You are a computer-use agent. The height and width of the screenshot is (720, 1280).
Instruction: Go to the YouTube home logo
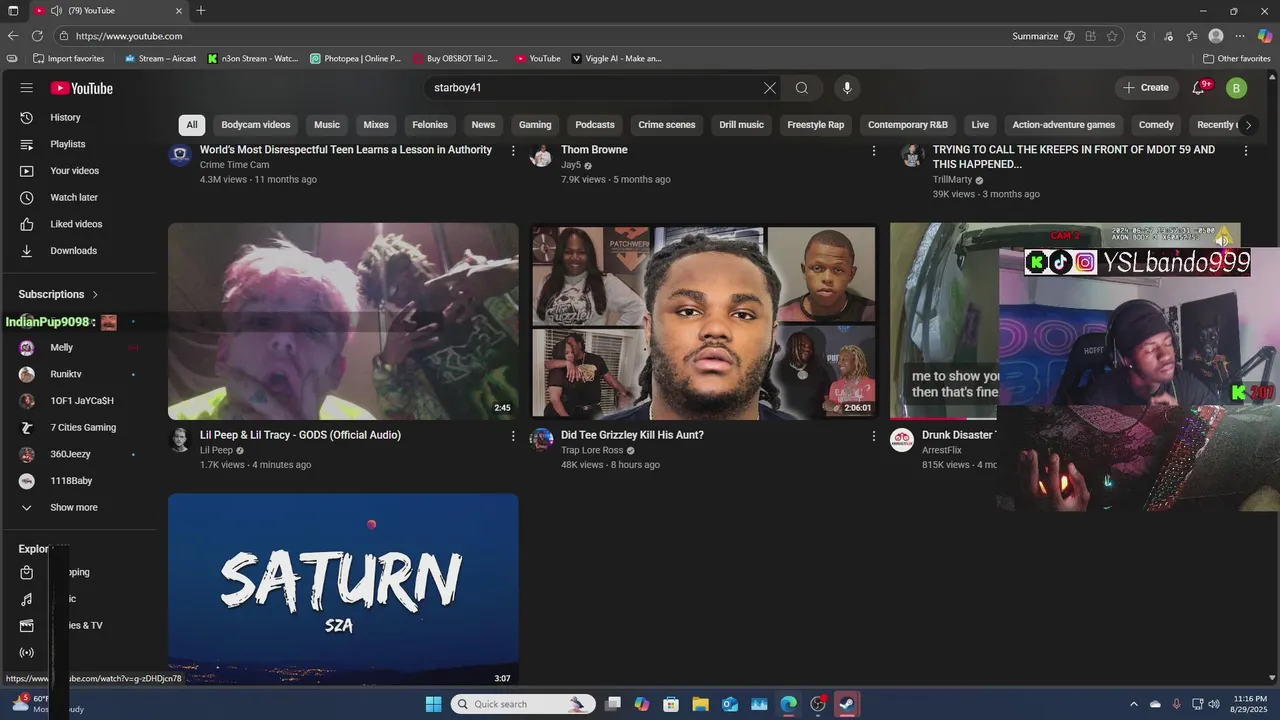coord(82,88)
